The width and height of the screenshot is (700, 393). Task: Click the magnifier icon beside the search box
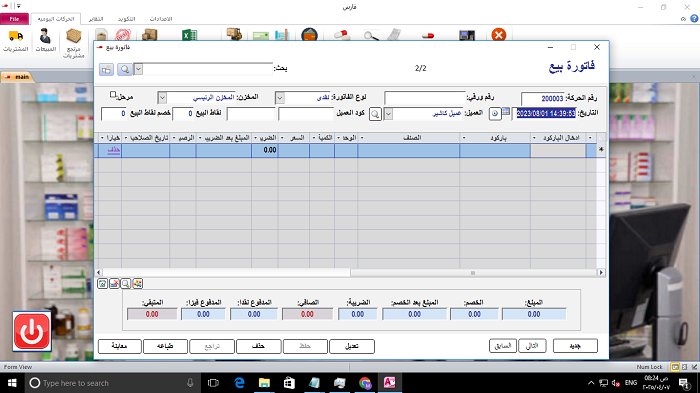125,69
